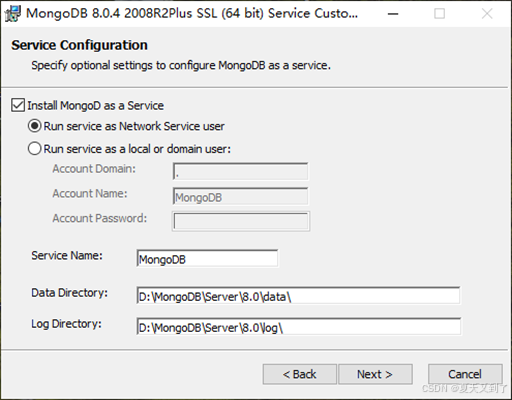The height and width of the screenshot is (400, 512).
Task: Click the Account Domain: label
Action: [x=94, y=169]
